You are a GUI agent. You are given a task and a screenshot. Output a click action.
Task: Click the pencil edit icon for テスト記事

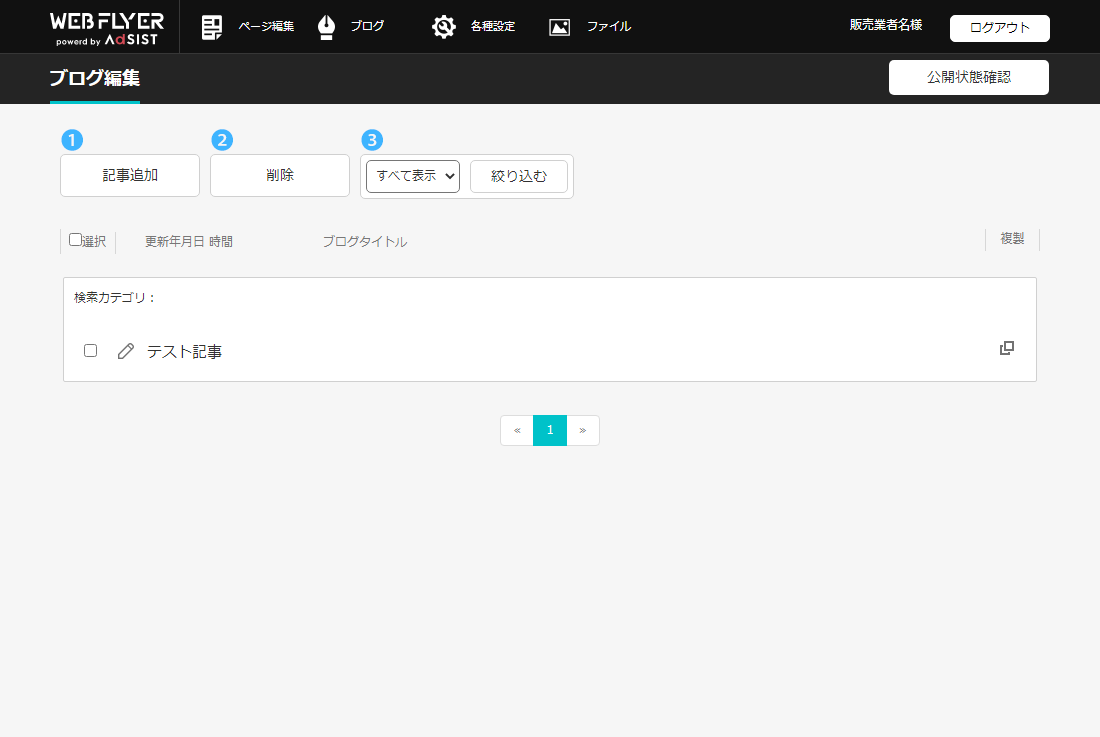pyautogui.click(x=125, y=351)
